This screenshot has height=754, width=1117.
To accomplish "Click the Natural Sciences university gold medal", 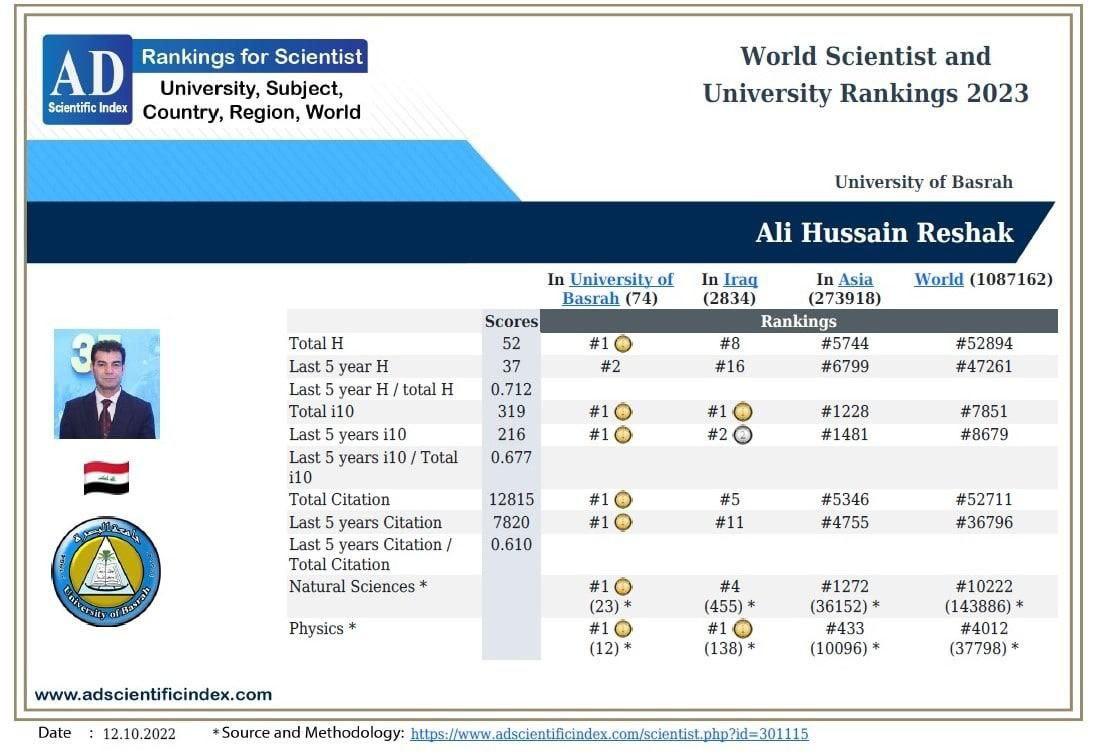I will 624,587.
